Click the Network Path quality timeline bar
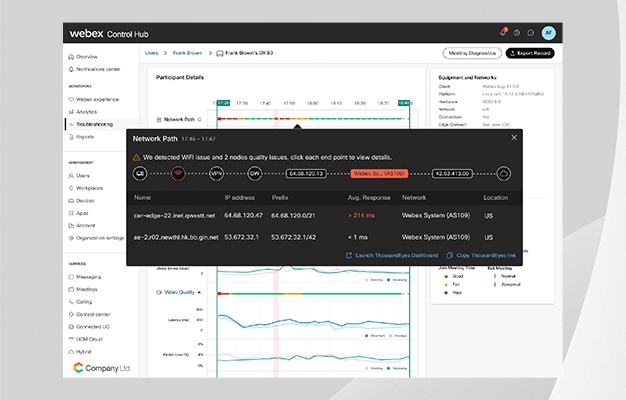This screenshot has height=400, width=626. 313,119
